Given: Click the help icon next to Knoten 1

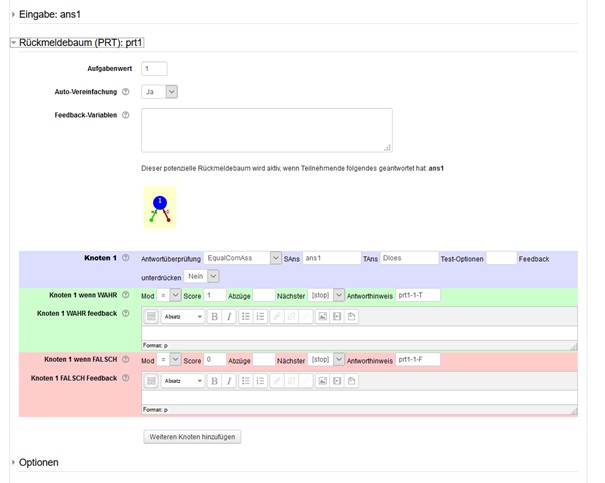Looking at the screenshot, I should pyautogui.click(x=126, y=258).
